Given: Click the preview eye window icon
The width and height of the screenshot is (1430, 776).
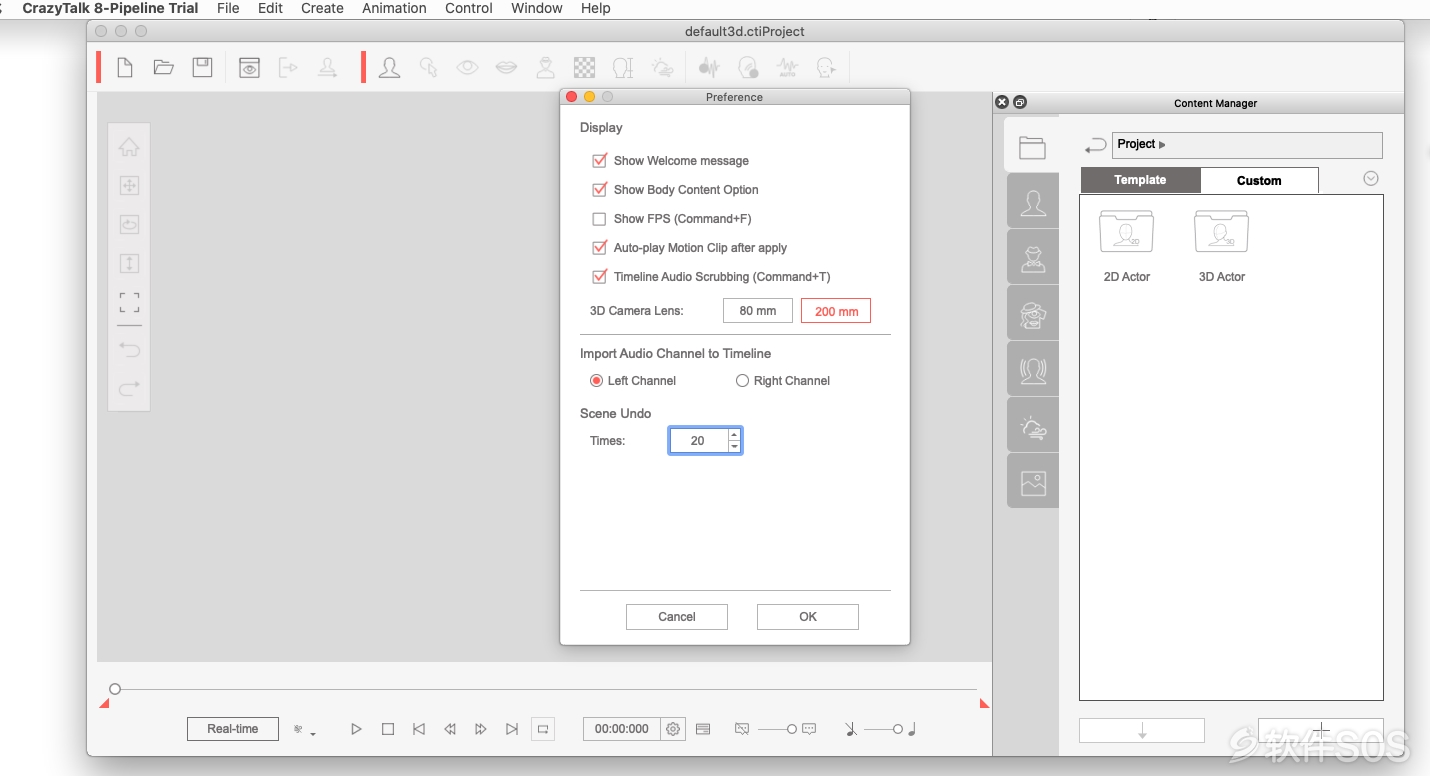Looking at the screenshot, I should 249,67.
